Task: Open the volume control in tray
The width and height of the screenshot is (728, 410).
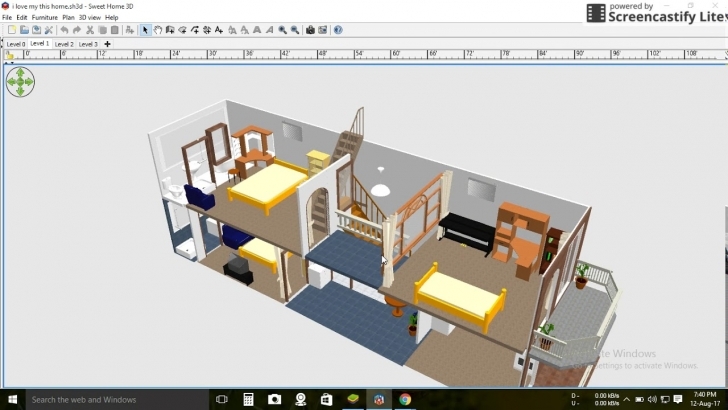Action: pos(652,399)
